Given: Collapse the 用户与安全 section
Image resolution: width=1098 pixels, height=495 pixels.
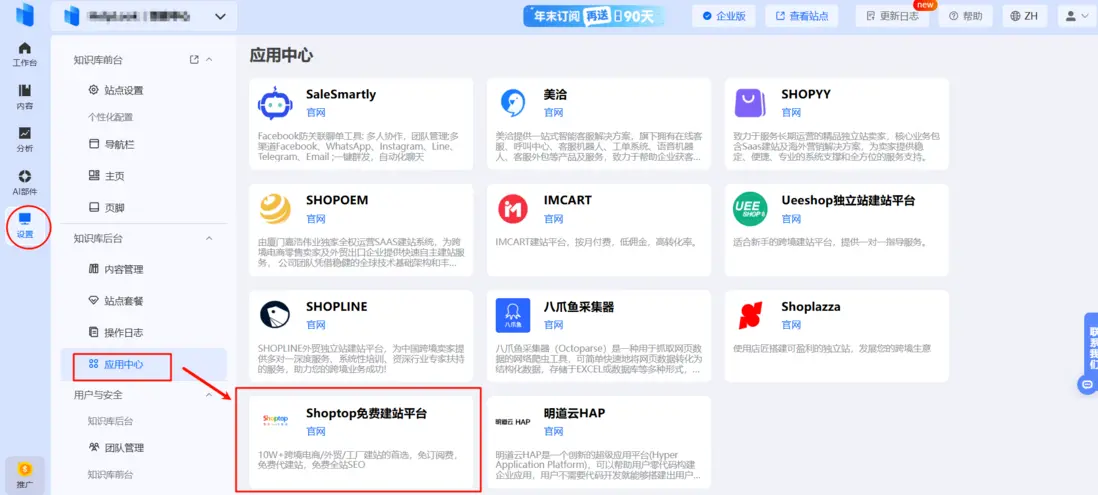Looking at the screenshot, I should point(209,395).
